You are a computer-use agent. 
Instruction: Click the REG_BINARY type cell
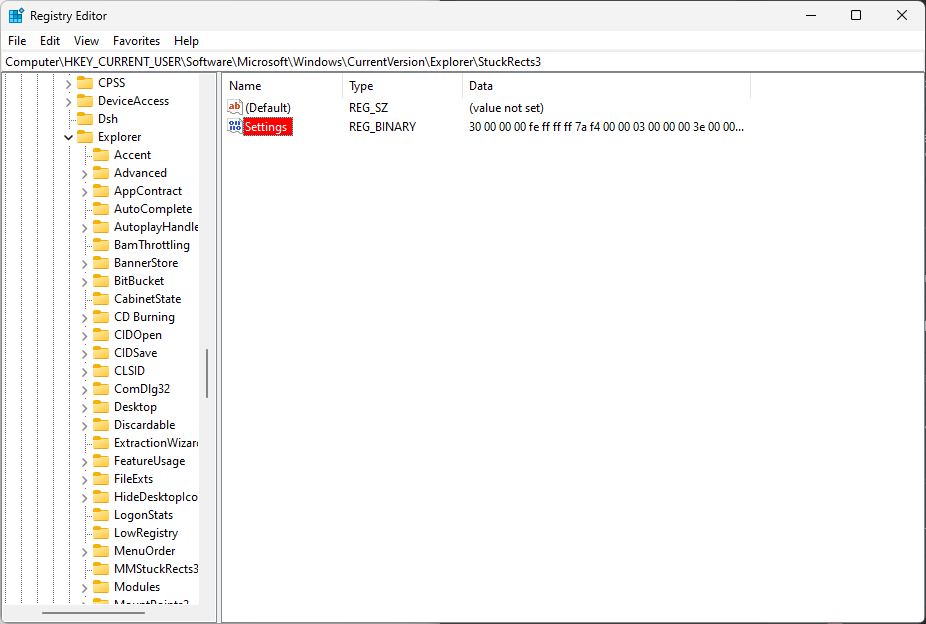pos(382,126)
